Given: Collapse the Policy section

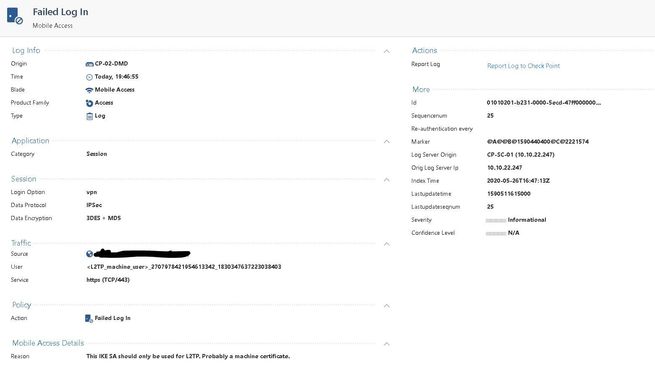Looking at the screenshot, I should tap(387, 306).
